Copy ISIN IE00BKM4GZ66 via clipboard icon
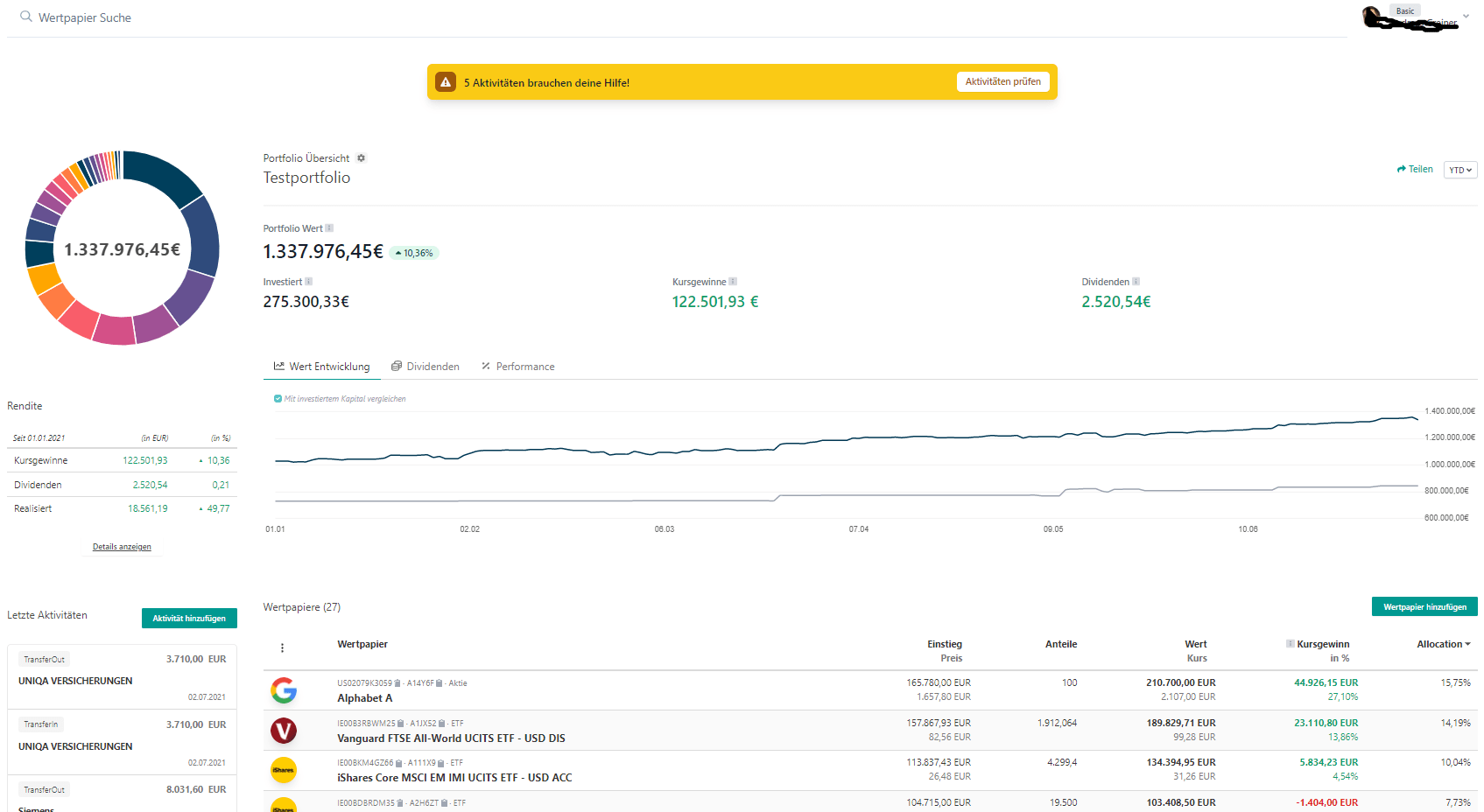The image size is (1484, 812). coord(399,763)
